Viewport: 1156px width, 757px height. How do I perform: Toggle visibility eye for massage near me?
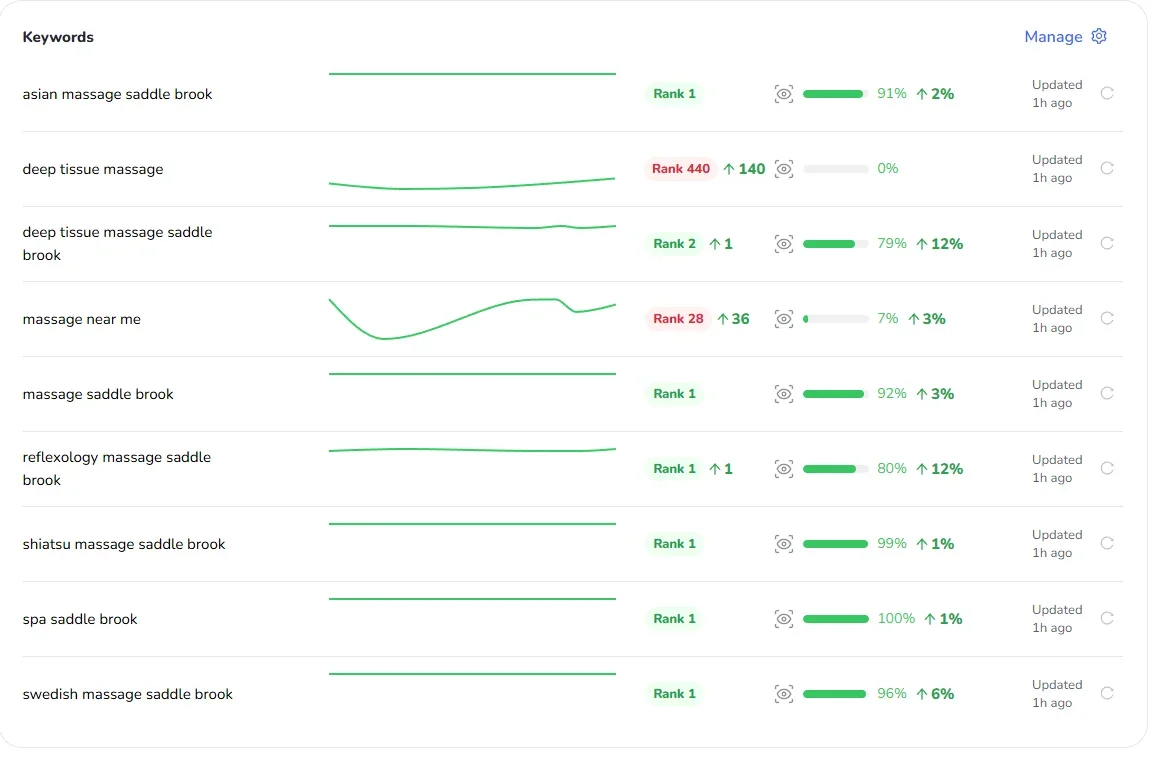tap(784, 319)
